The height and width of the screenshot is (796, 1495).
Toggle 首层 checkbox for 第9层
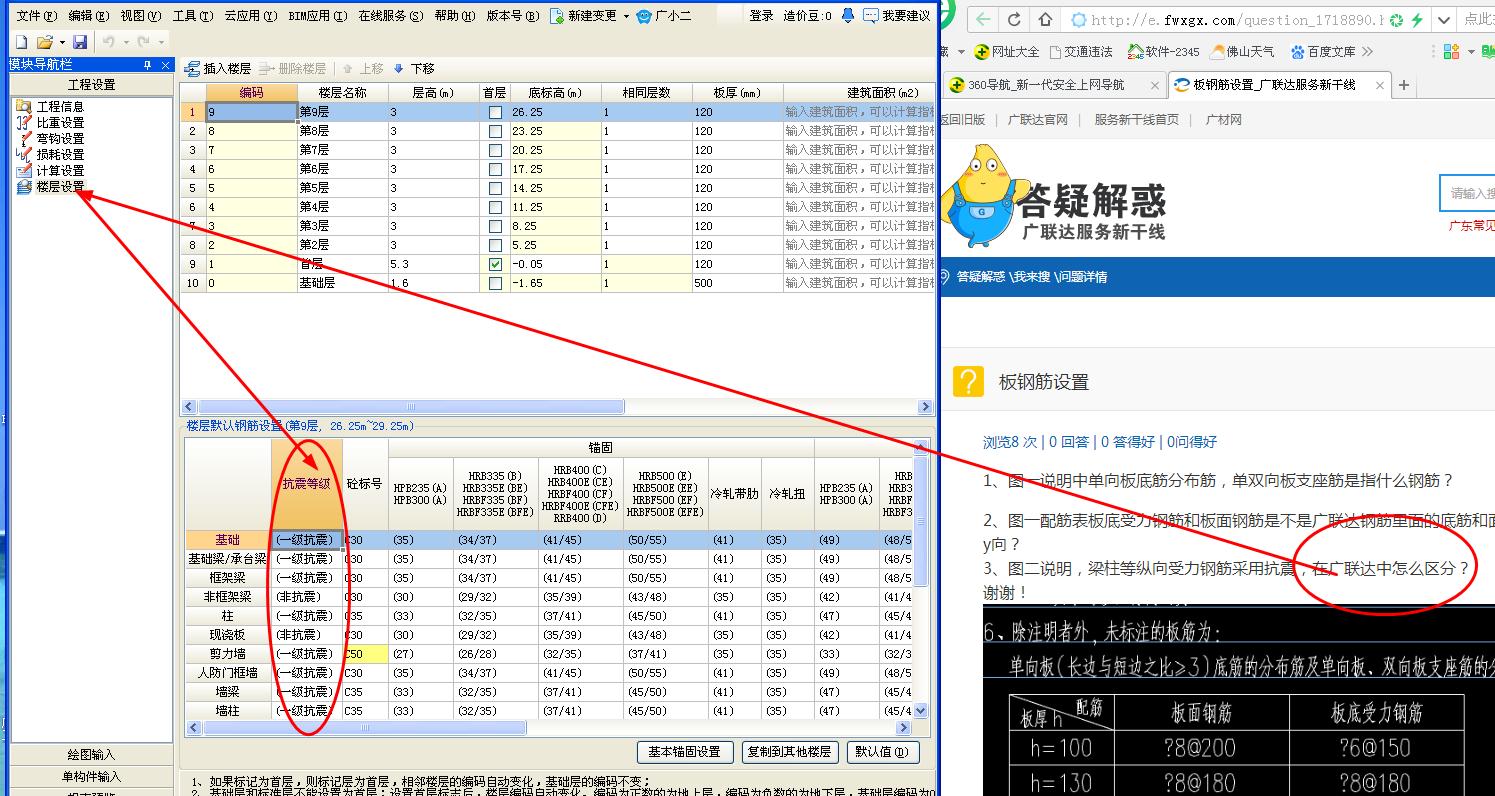(495, 112)
